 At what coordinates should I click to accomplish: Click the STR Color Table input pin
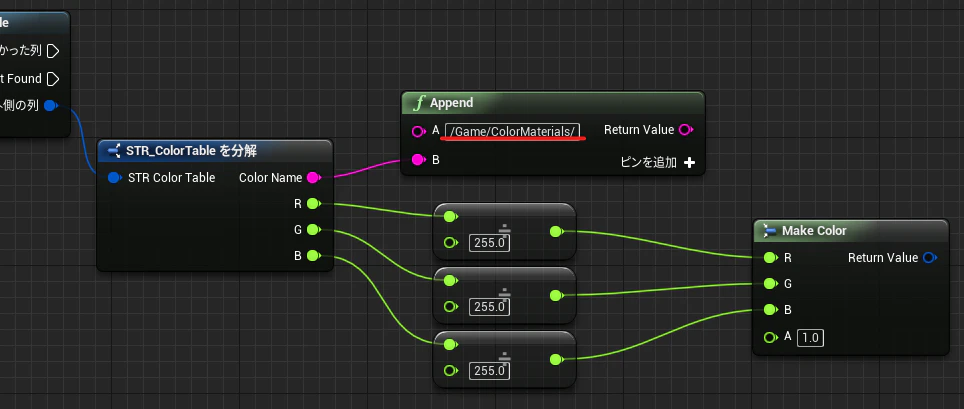point(114,178)
